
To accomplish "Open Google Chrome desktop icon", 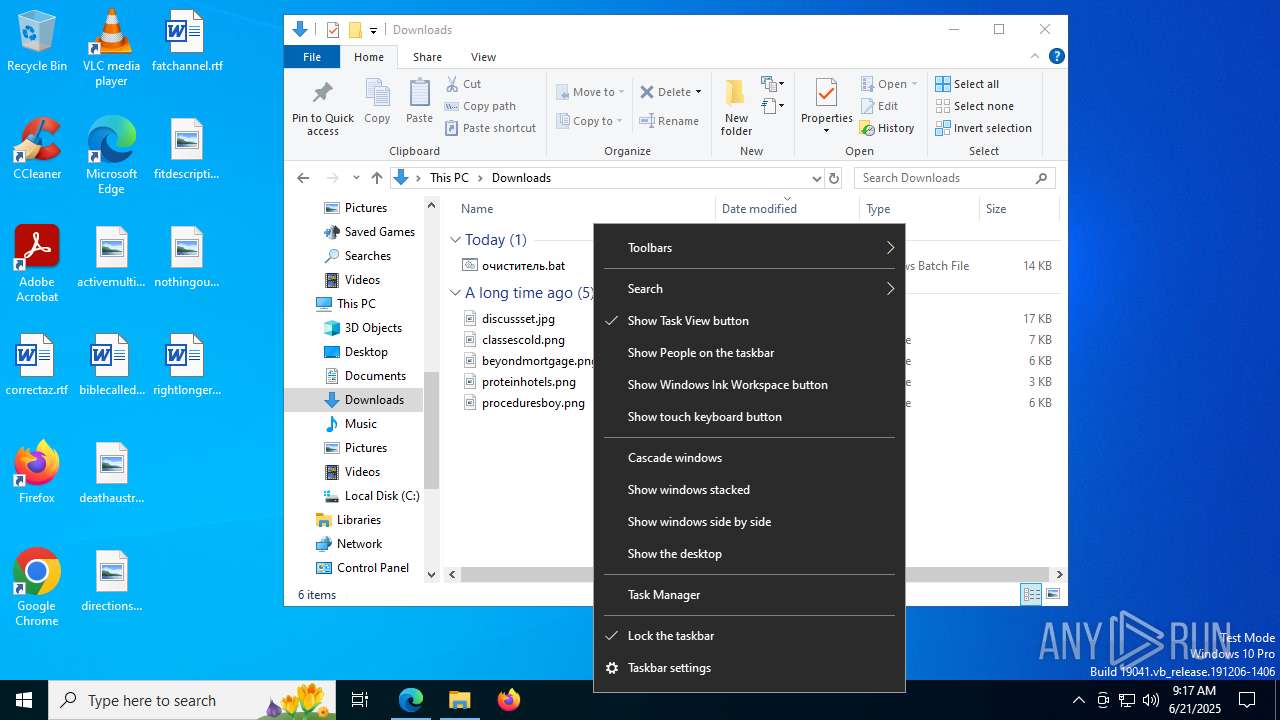I will [x=37, y=588].
